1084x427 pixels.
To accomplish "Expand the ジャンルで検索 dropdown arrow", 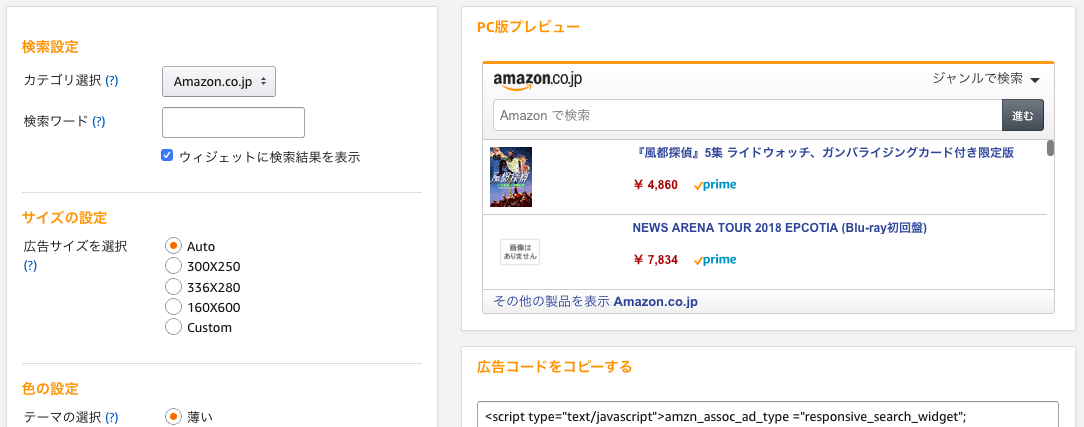I will coord(1035,80).
